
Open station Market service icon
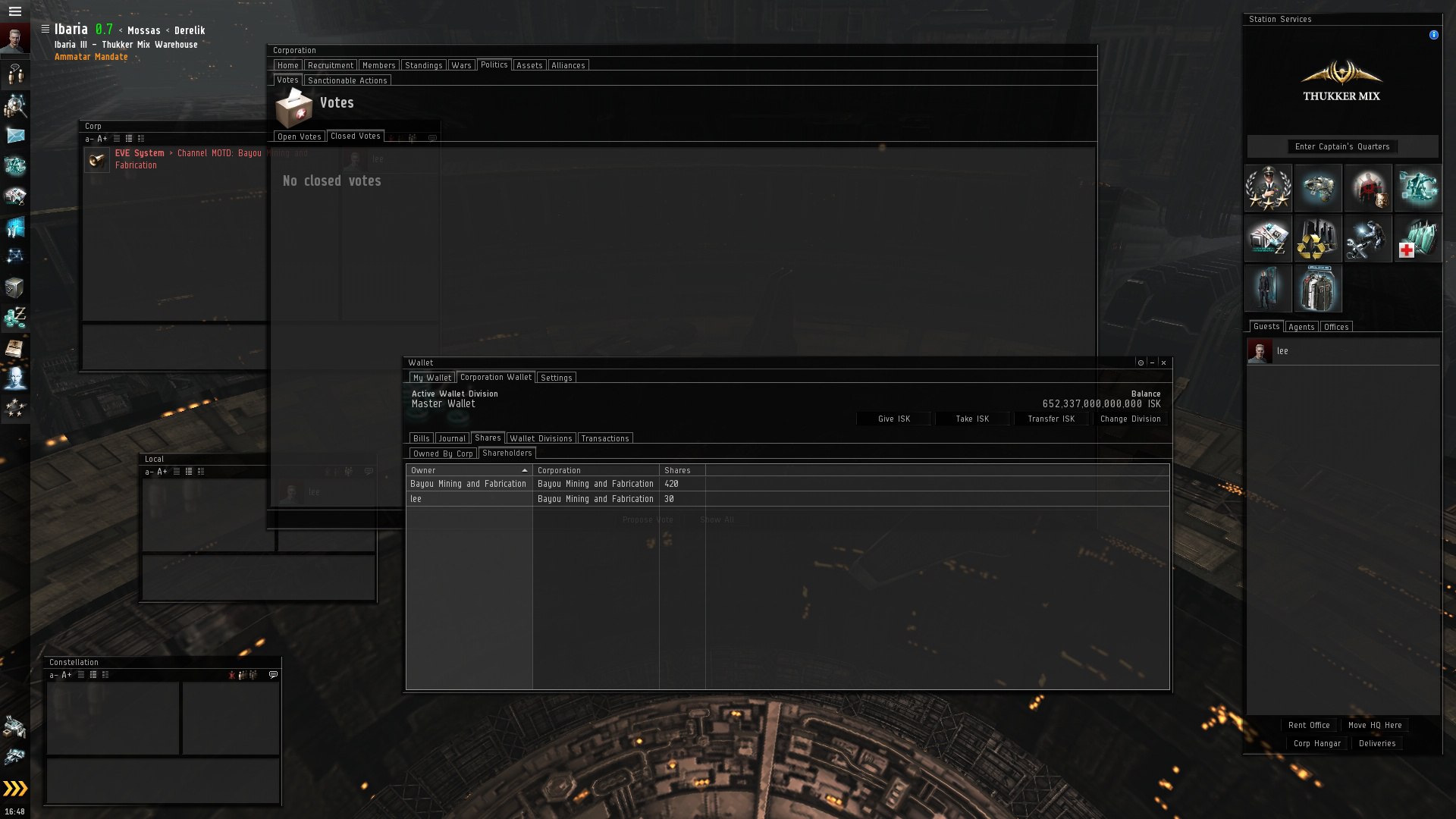point(1268,238)
